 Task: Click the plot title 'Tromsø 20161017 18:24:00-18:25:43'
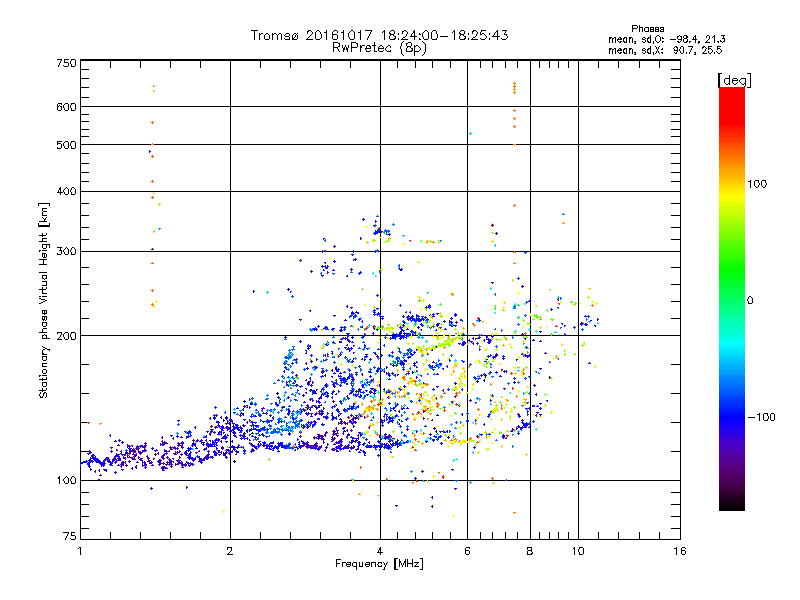pos(379,35)
